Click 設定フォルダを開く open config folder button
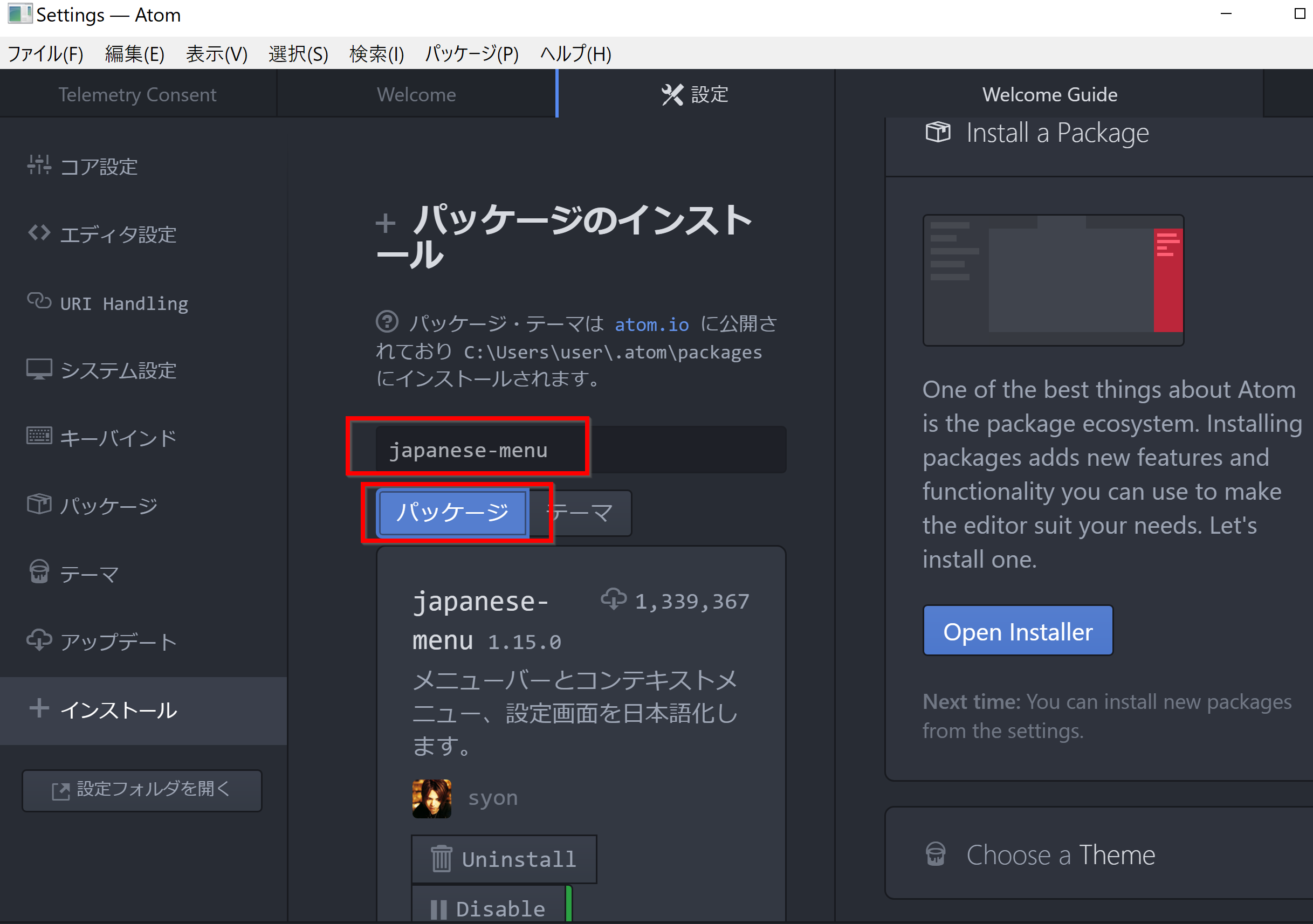Image resolution: width=1313 pixels, height=924 pixels. [x=142, y=791]
